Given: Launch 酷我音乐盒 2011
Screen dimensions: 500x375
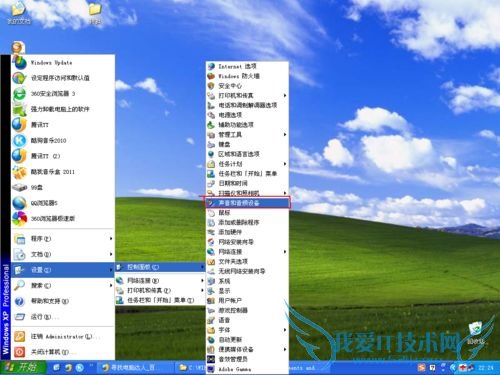Looking at the screenshot, I should (x=63, y=172).
